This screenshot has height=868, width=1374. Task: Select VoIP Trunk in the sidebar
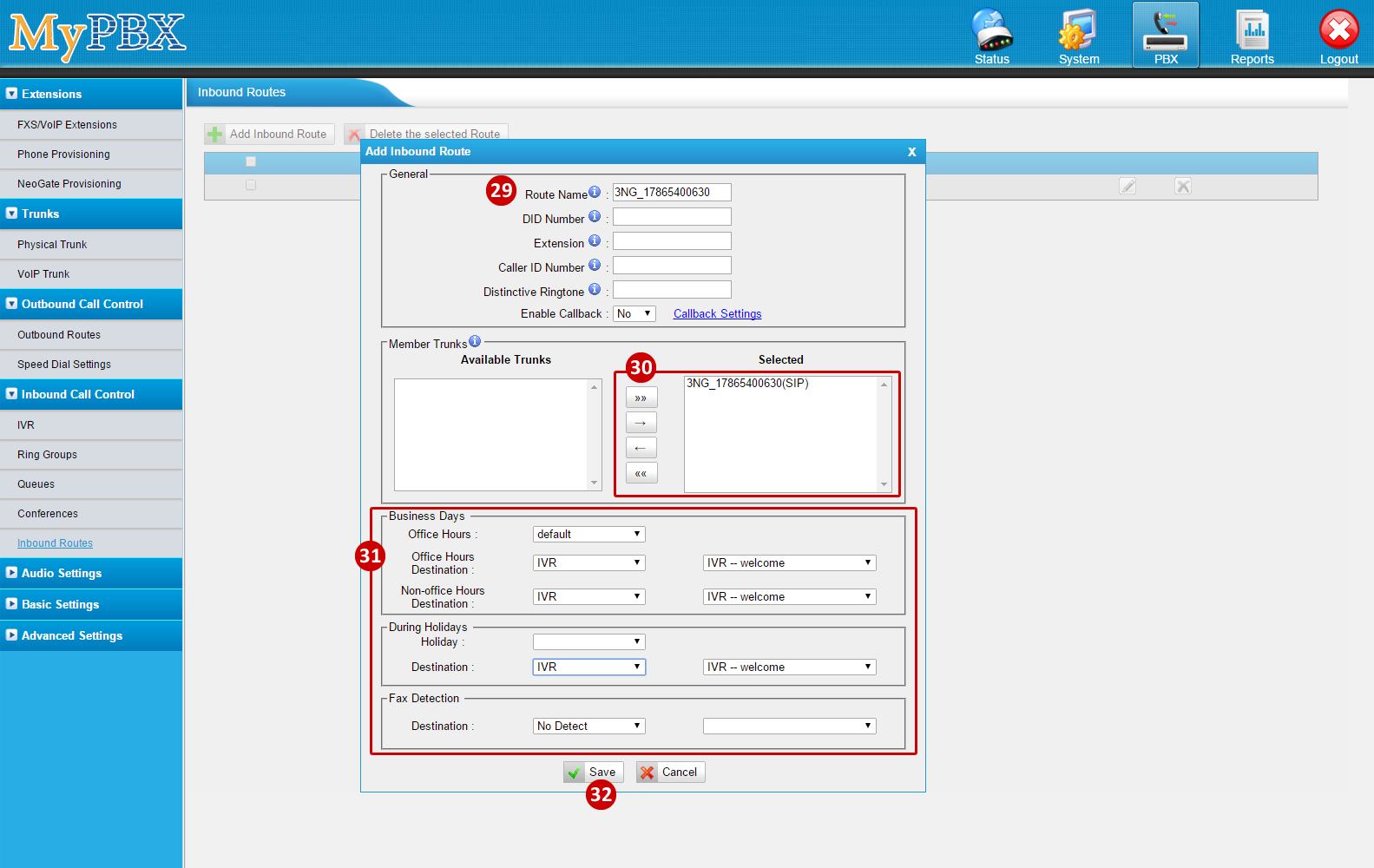(43, 274)
